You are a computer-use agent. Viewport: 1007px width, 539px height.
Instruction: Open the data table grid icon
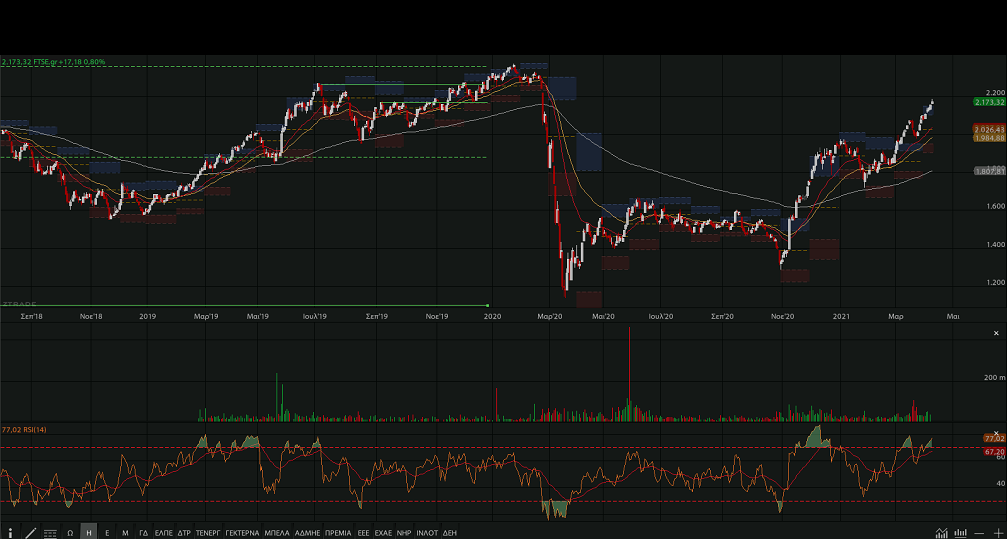50,533
